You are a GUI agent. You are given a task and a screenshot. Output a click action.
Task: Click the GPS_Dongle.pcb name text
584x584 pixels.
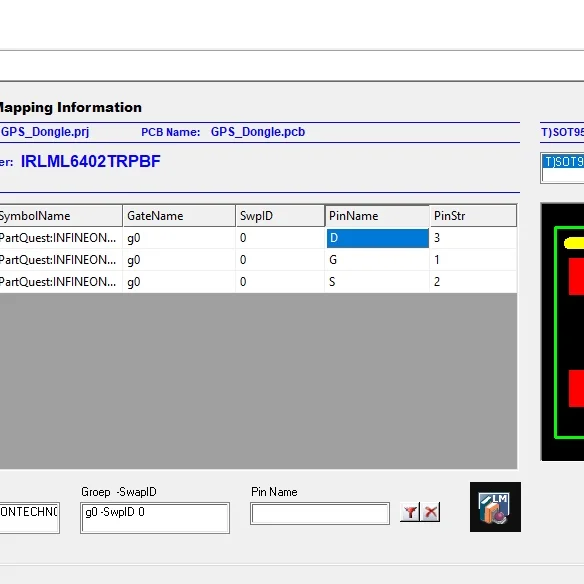[x=258, y=132]
